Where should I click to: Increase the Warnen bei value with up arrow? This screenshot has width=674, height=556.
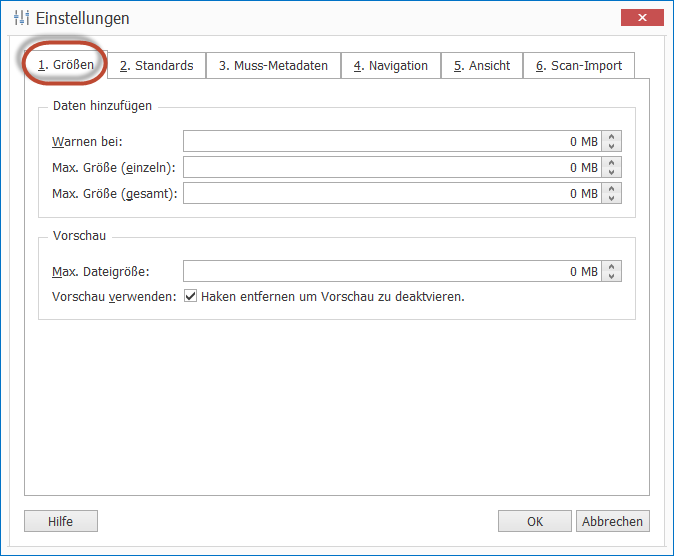tap(613, 137)
